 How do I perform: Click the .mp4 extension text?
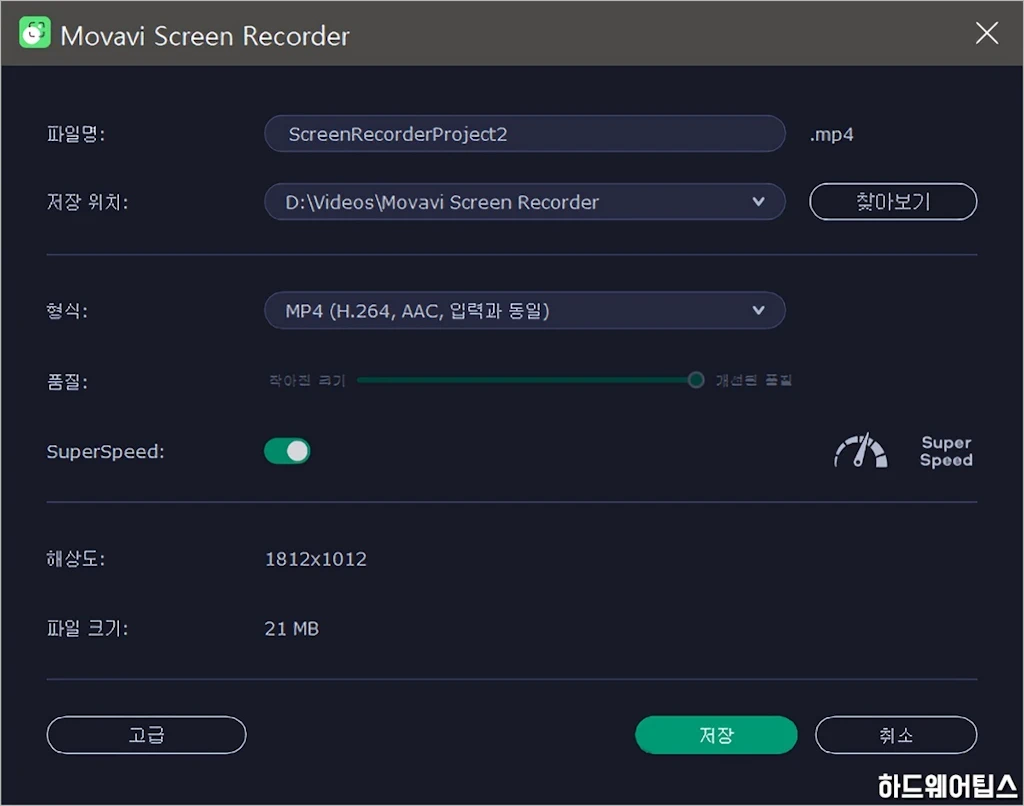[x=831, y=135]
